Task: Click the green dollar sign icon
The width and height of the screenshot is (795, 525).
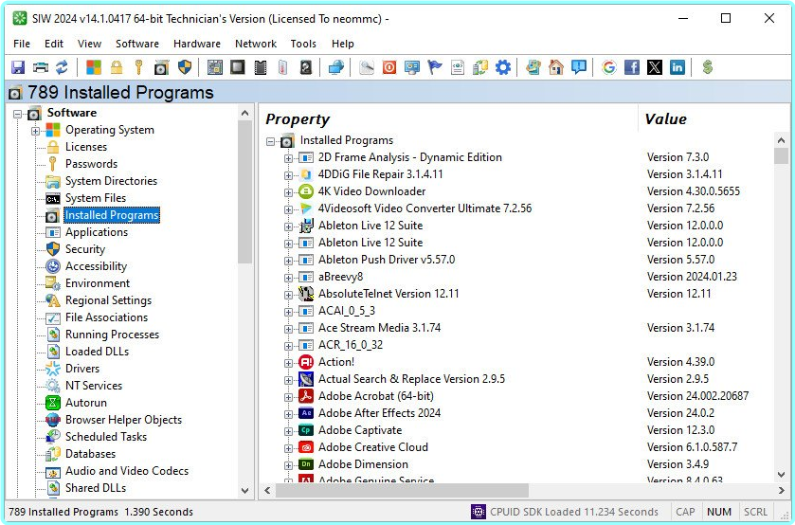Action: [708, 67]
